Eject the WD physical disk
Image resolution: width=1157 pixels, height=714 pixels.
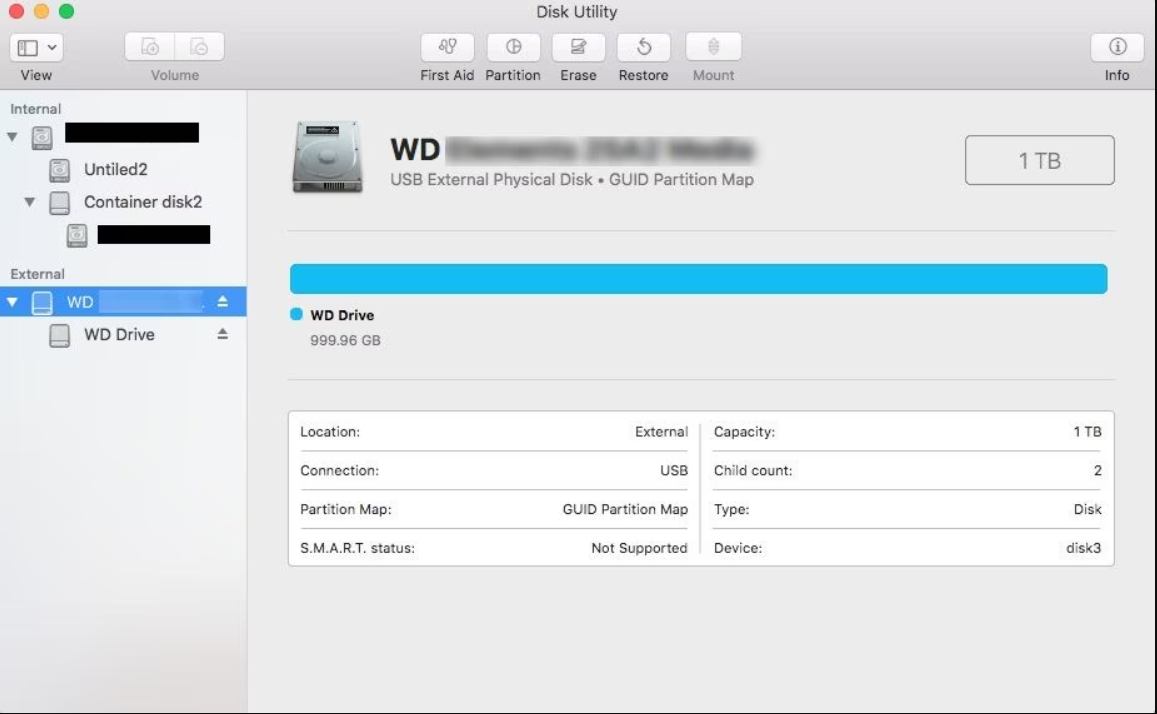[x=222, y=302]
